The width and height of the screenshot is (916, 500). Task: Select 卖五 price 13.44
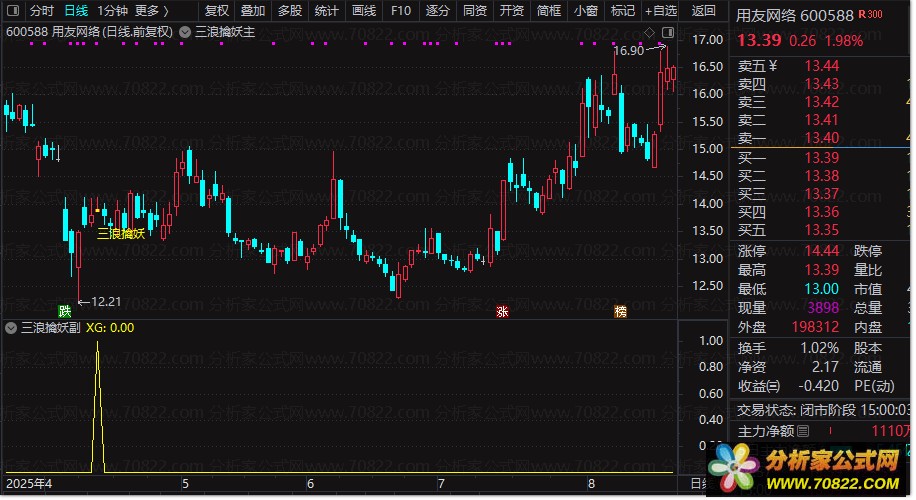click(821, 66)
